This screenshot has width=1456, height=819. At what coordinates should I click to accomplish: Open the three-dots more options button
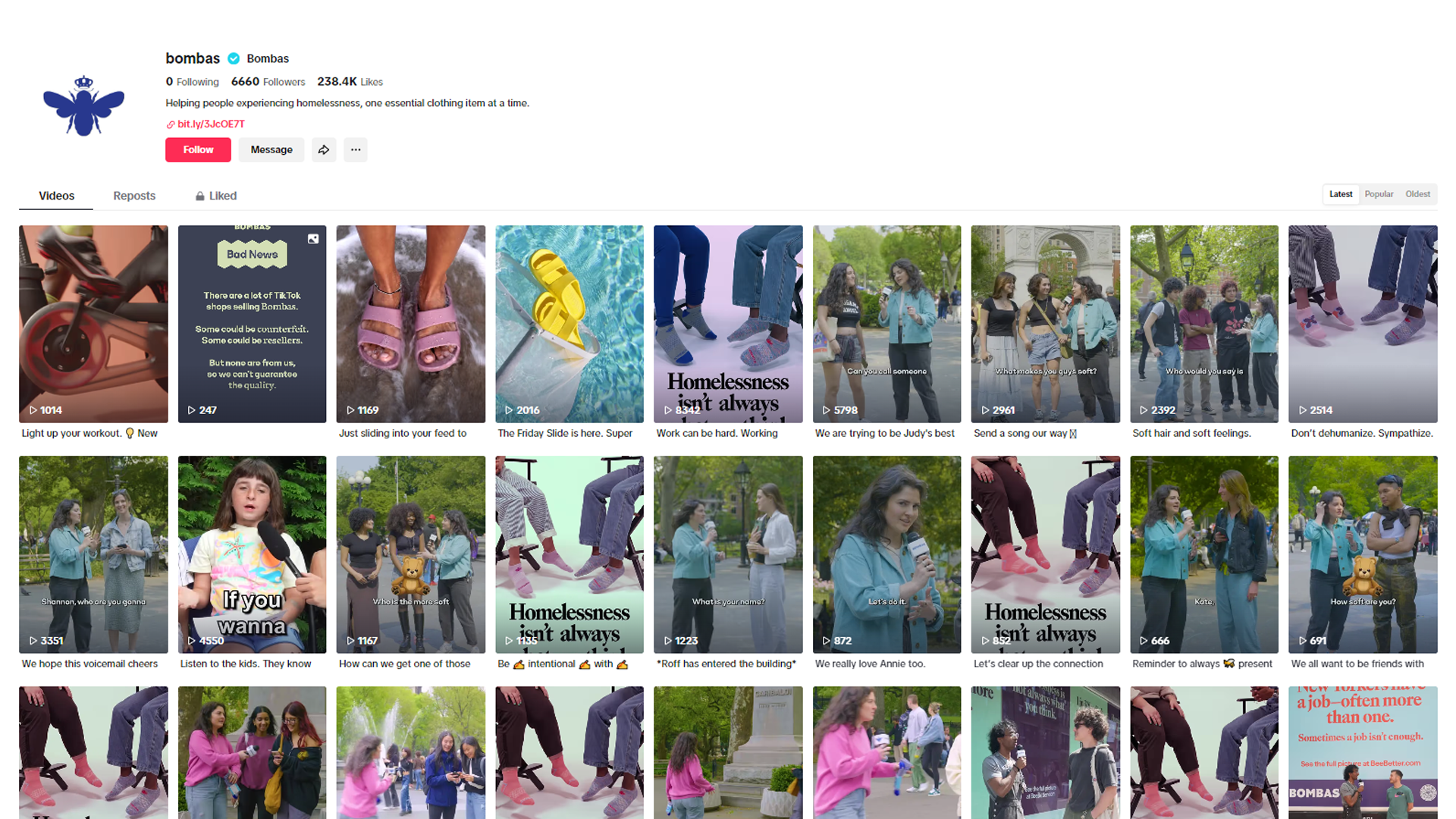pos(356,149)
